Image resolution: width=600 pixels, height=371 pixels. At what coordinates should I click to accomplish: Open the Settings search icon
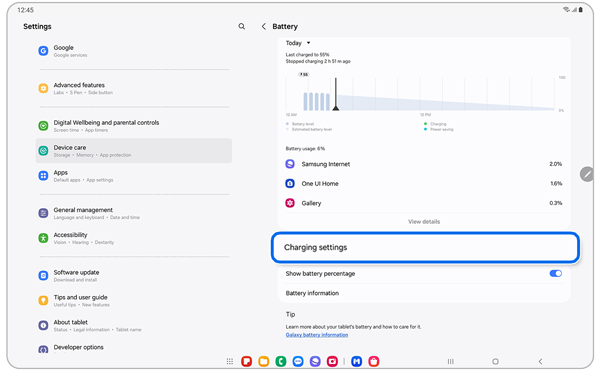[241, 26]
